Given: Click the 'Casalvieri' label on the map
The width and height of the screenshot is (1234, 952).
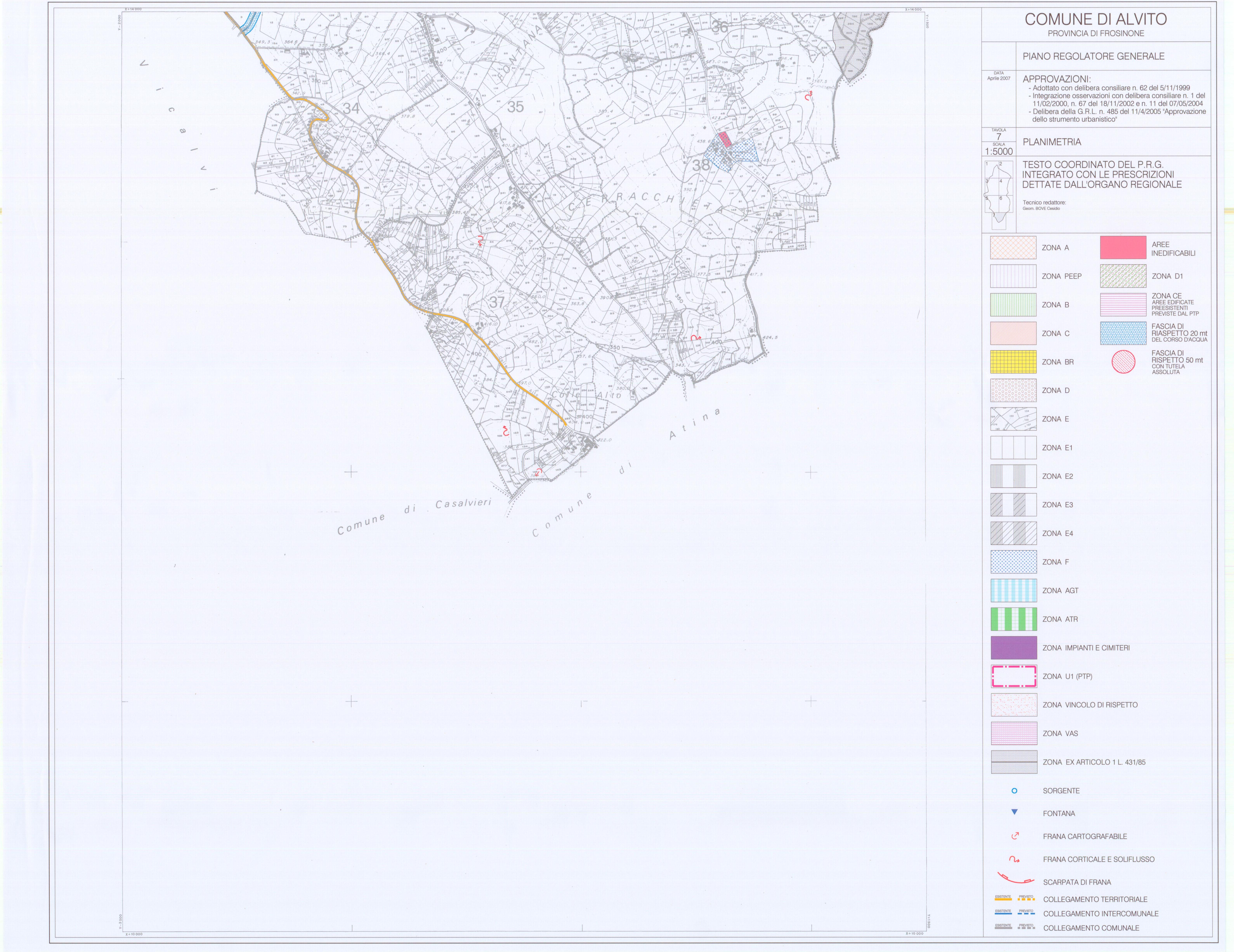Looking at the screenshot, I should pos(463,504).
